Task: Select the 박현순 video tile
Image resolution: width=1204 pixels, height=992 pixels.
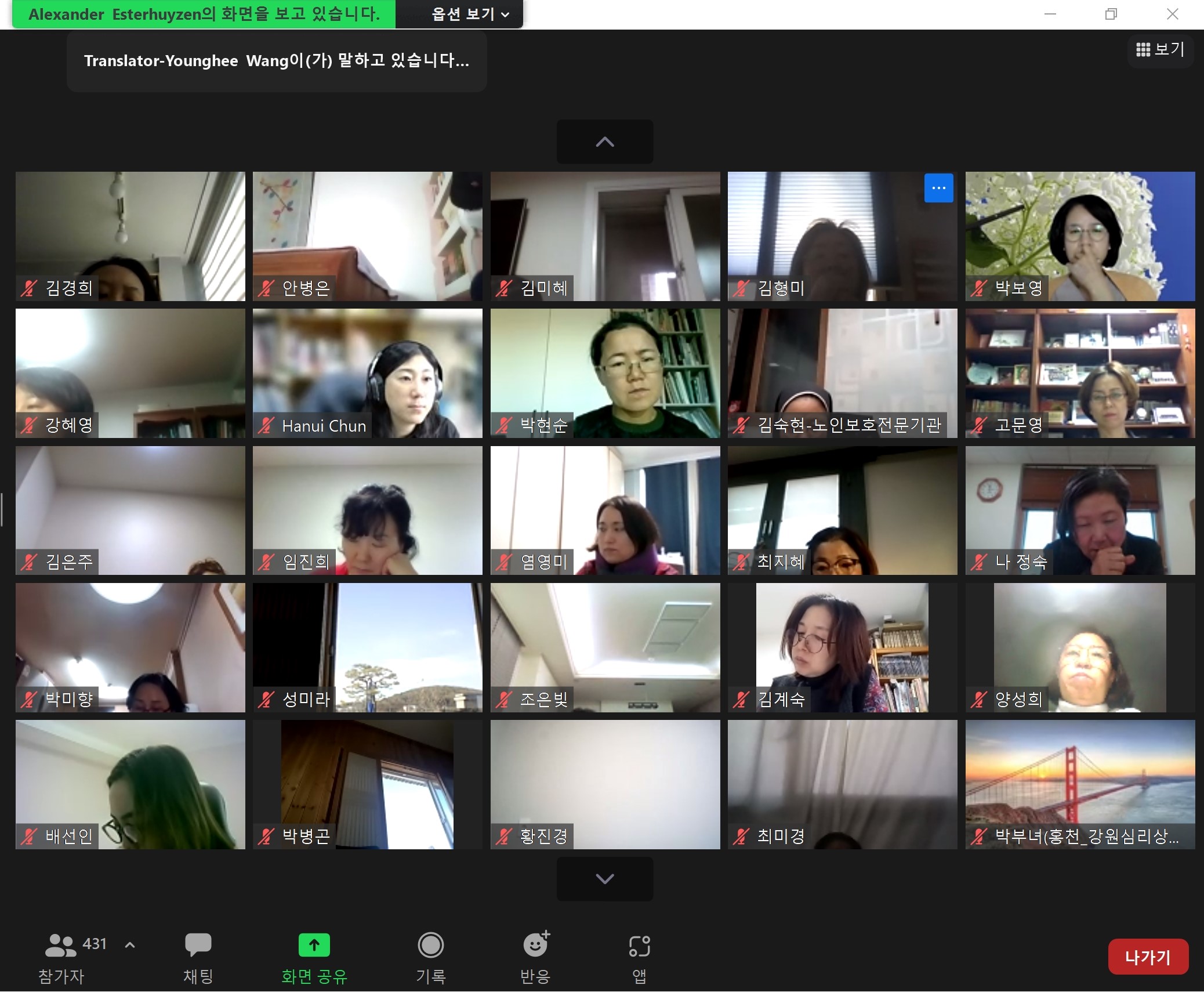Action: click(x=605, y=373)
